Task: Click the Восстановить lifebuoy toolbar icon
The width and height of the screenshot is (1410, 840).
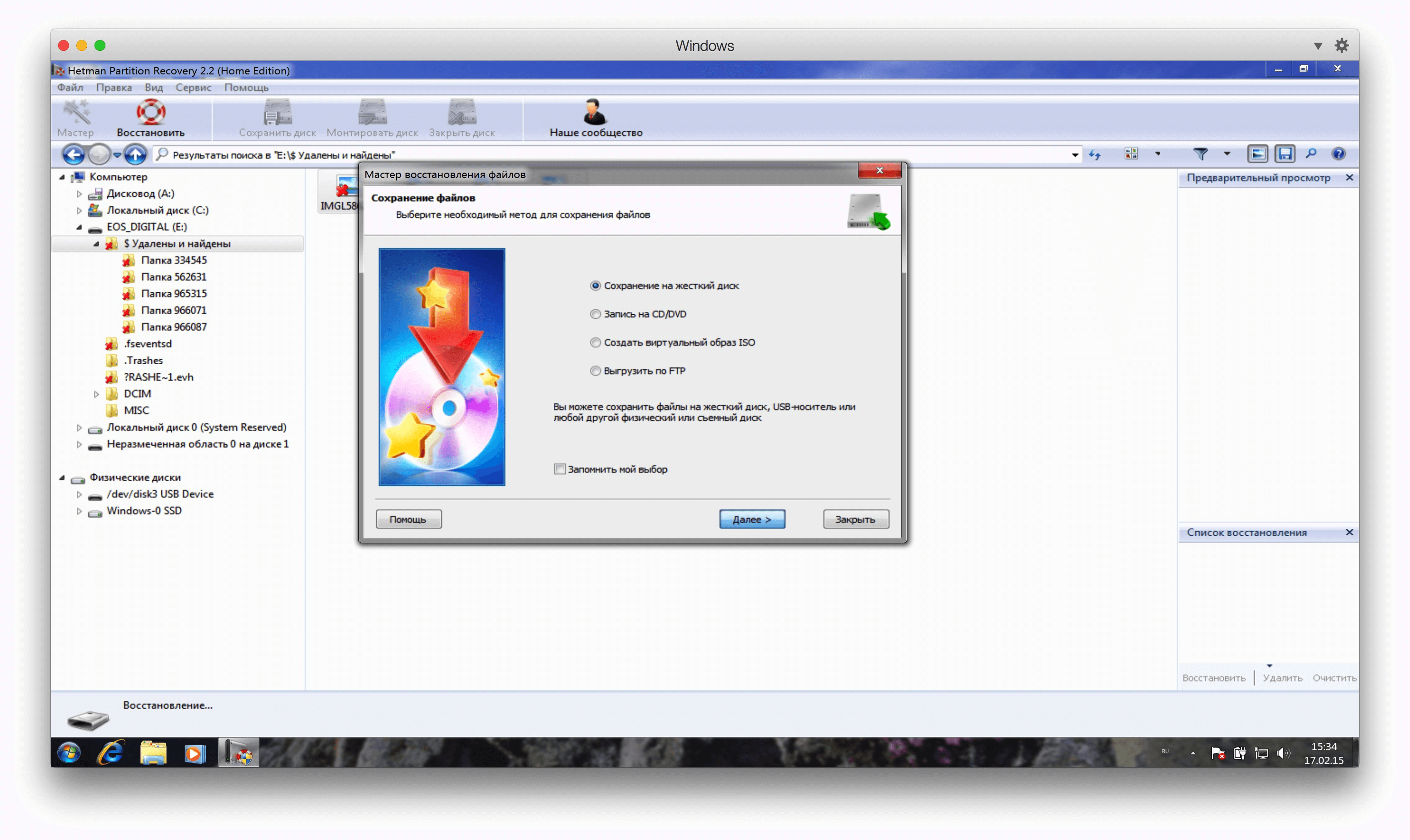Action: pyautogui.click(x=151, y=113)
